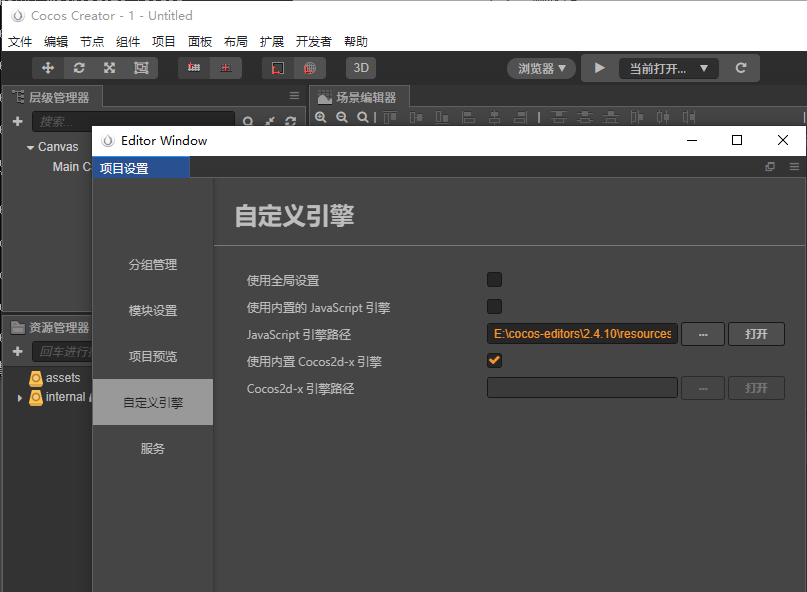Select the scale transform tool
Image resolution: width=807 pixels, height=592 pixels.
click(x=110, y=68)
